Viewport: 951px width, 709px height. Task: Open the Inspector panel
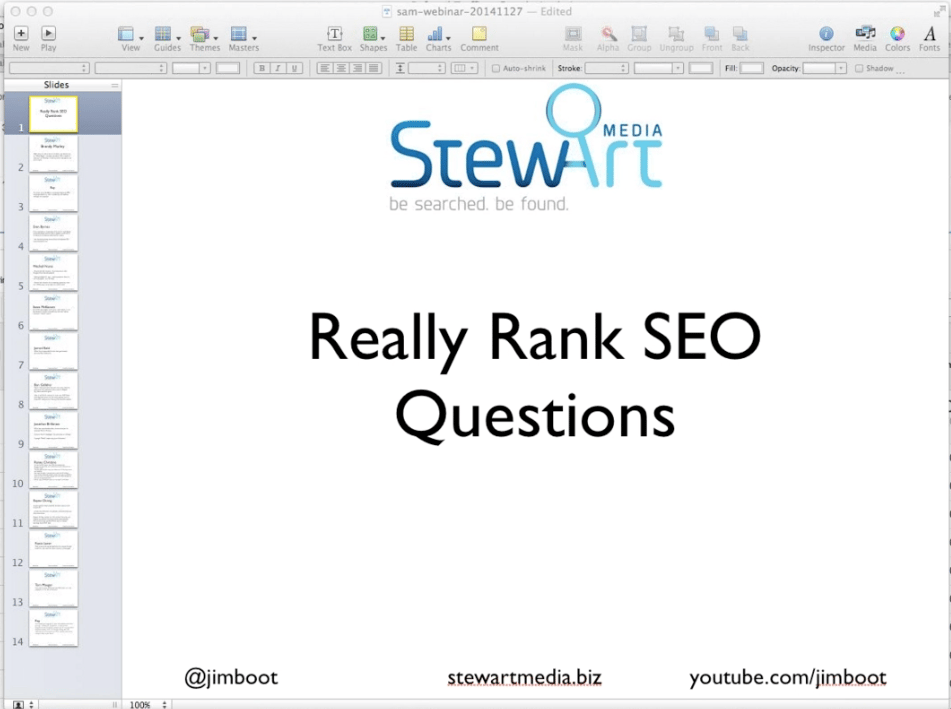coord(826,39)
